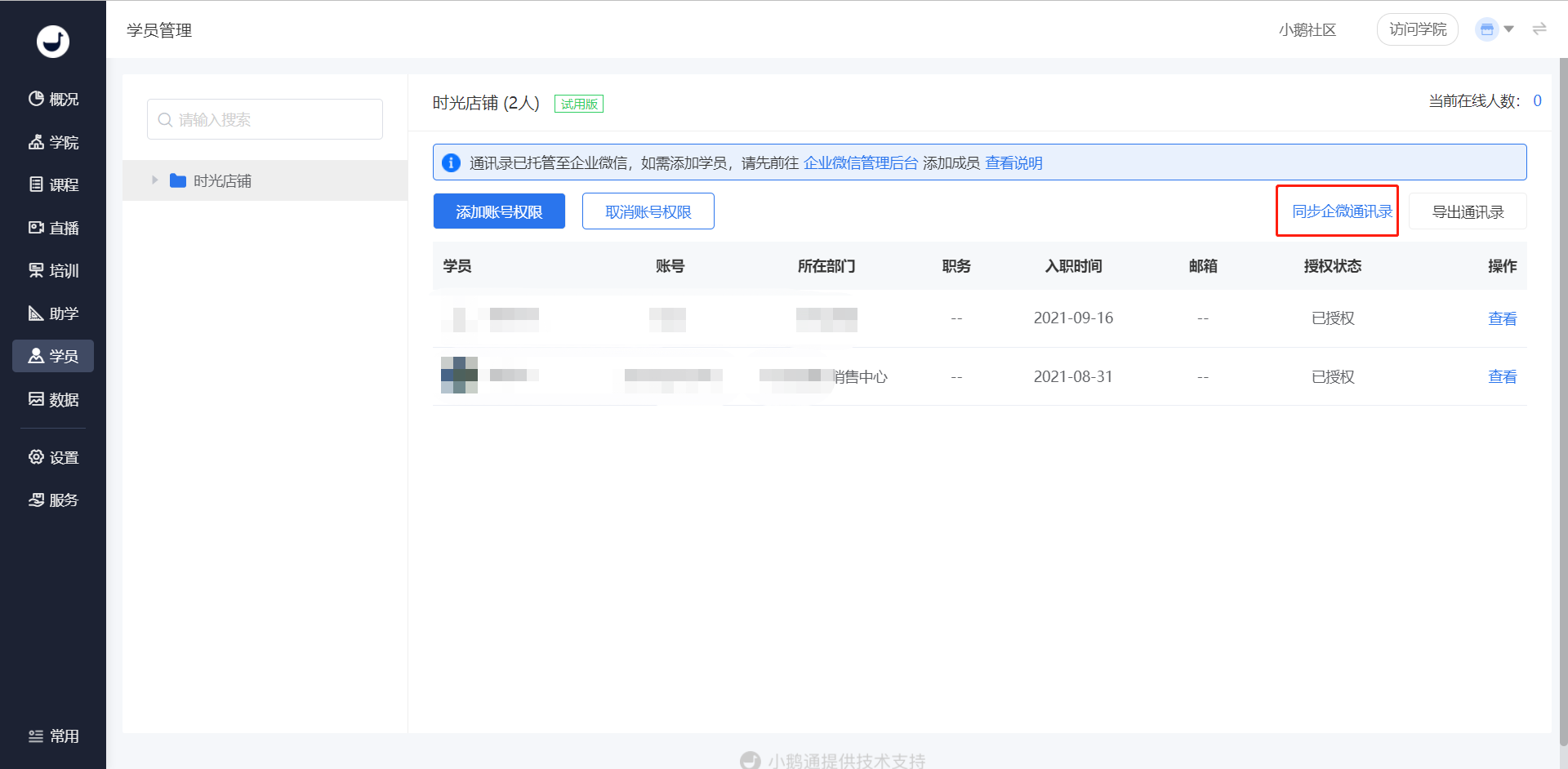1568x769 pixels.
Task: Open the 课程 courses section
Action: point(53,184)
